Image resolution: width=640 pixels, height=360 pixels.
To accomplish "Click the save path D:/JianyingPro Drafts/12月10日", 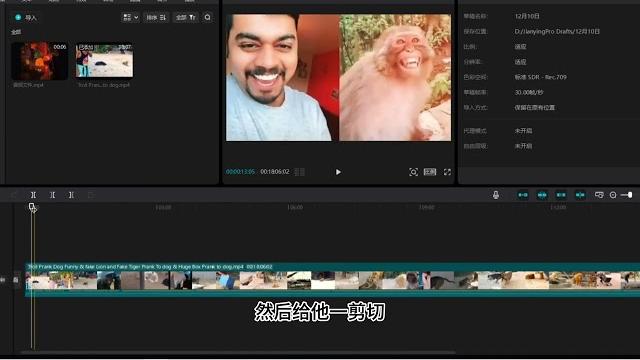I will pyautogui.click(x=557, y=31).
